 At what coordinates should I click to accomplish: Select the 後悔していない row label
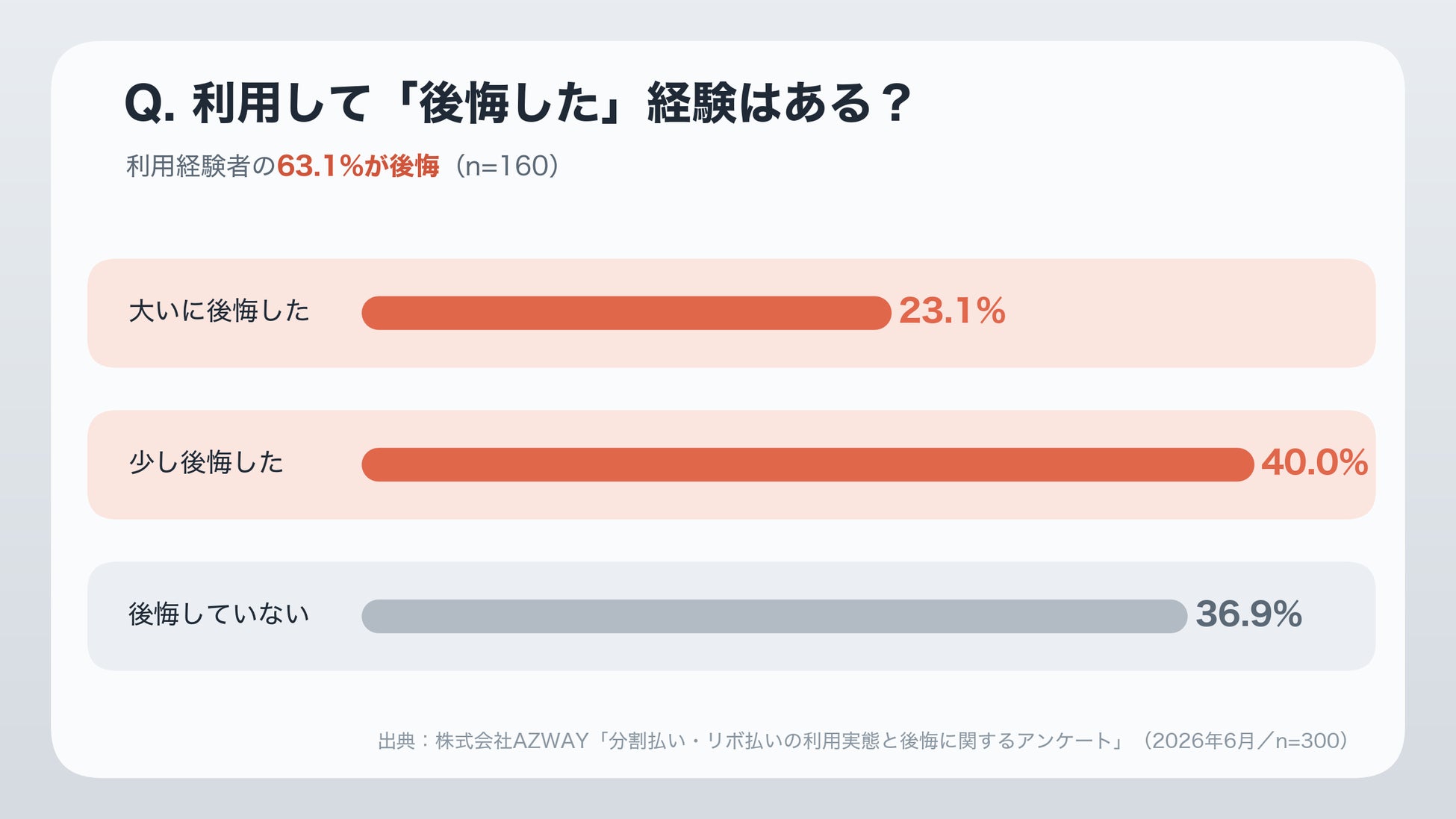[219, 614]
